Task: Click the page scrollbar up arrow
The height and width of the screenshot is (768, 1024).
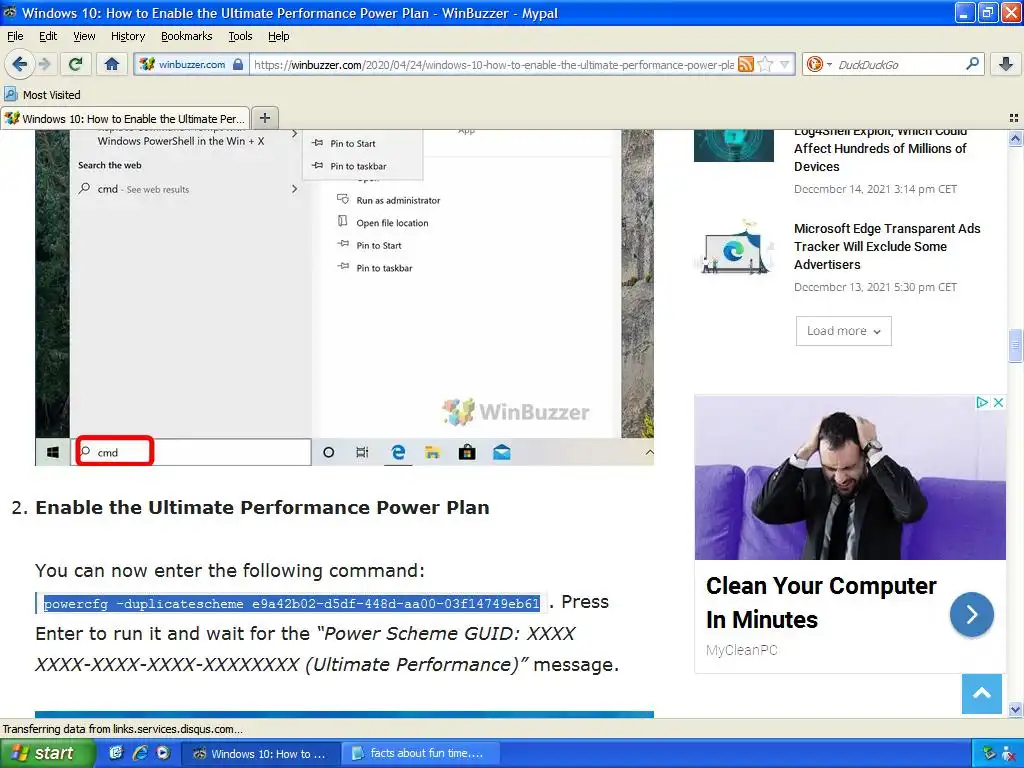Action: coord(1015,138)
